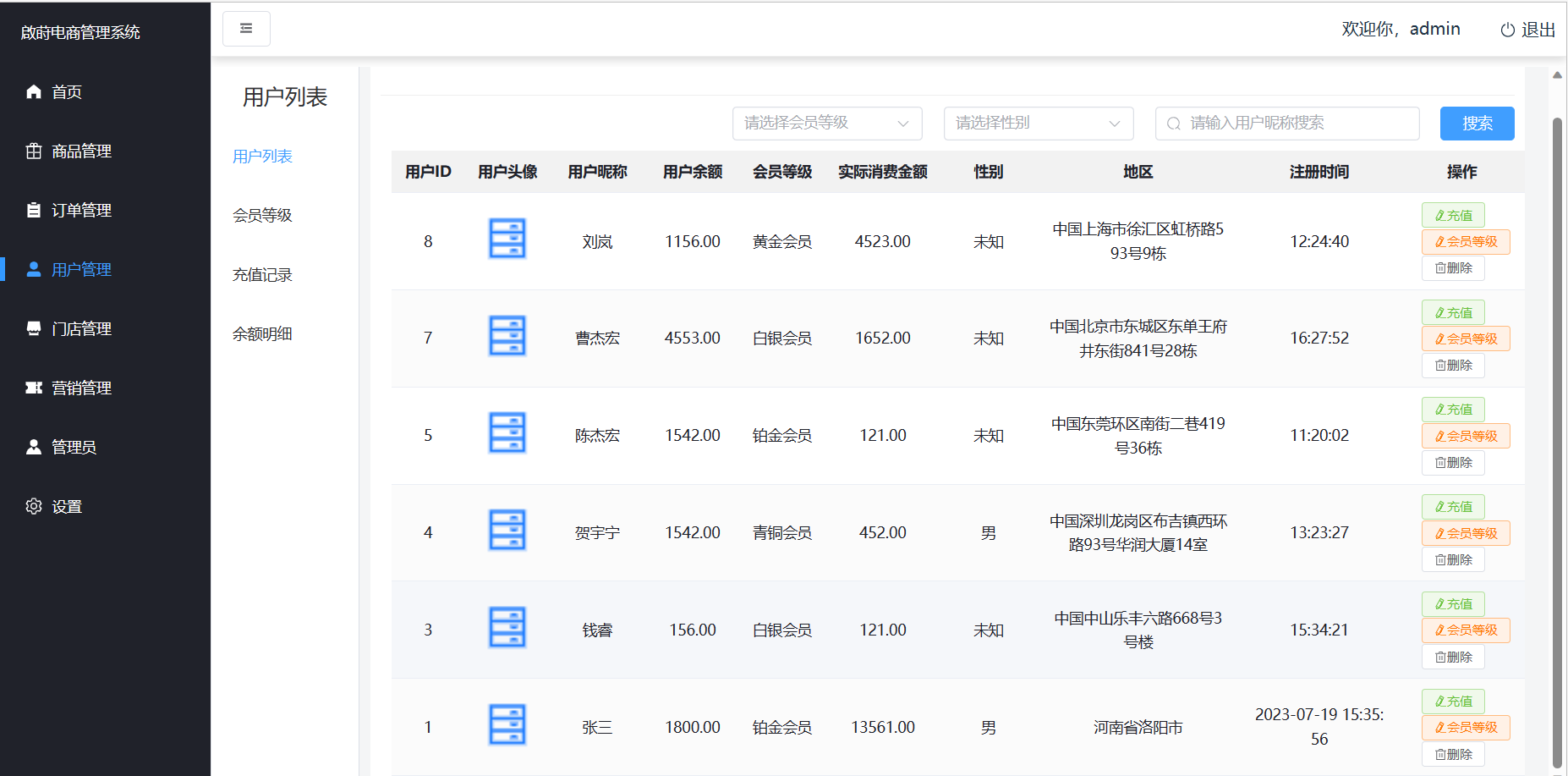This screenshot has height=776, width=1568.
Task: Delete user 贺宇宁 via 删除 button
Action: click(1453, 560)
